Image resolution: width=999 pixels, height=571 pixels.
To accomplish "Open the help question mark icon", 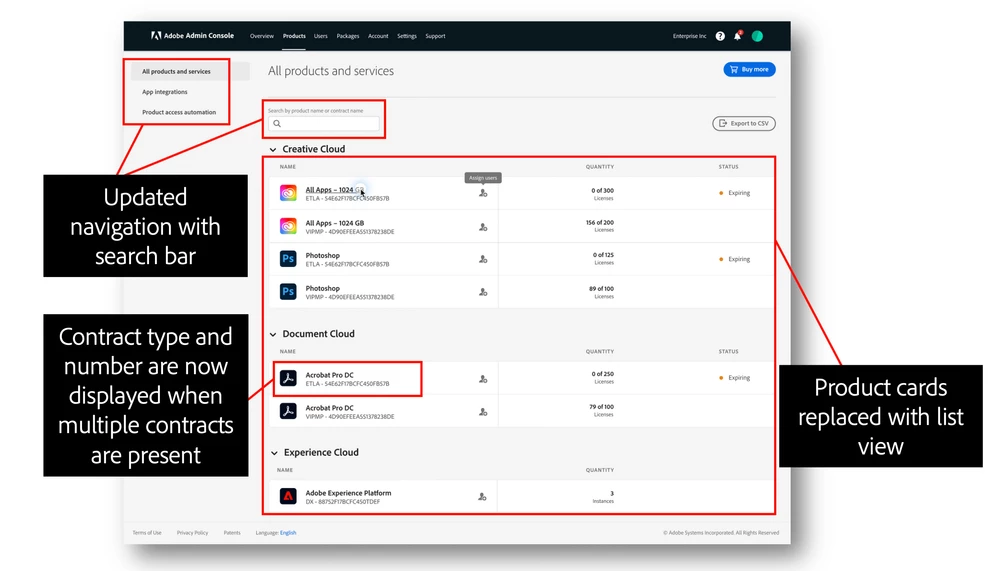I will coord(720,36).
